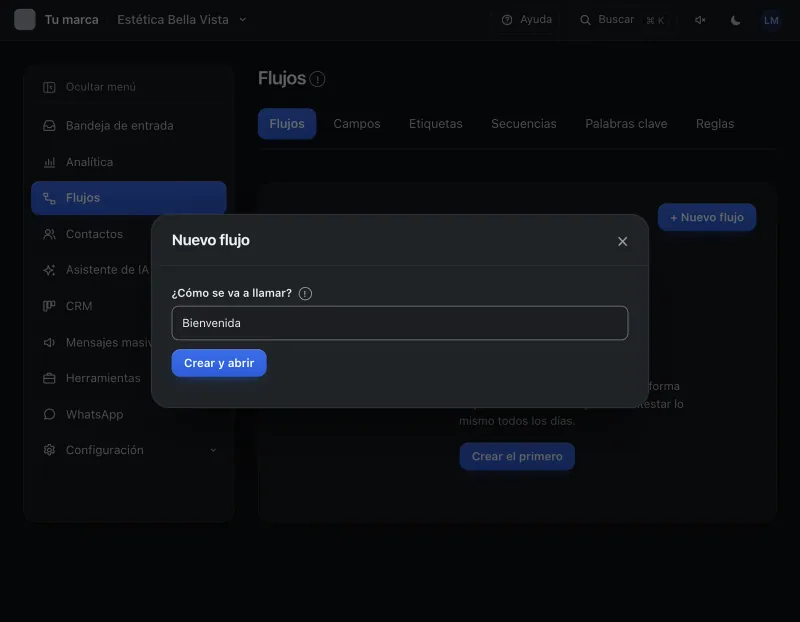This screenshot has width=800, height=622.
Task: Close the Nuevo flujo dialog
Action: click(622, 241)
